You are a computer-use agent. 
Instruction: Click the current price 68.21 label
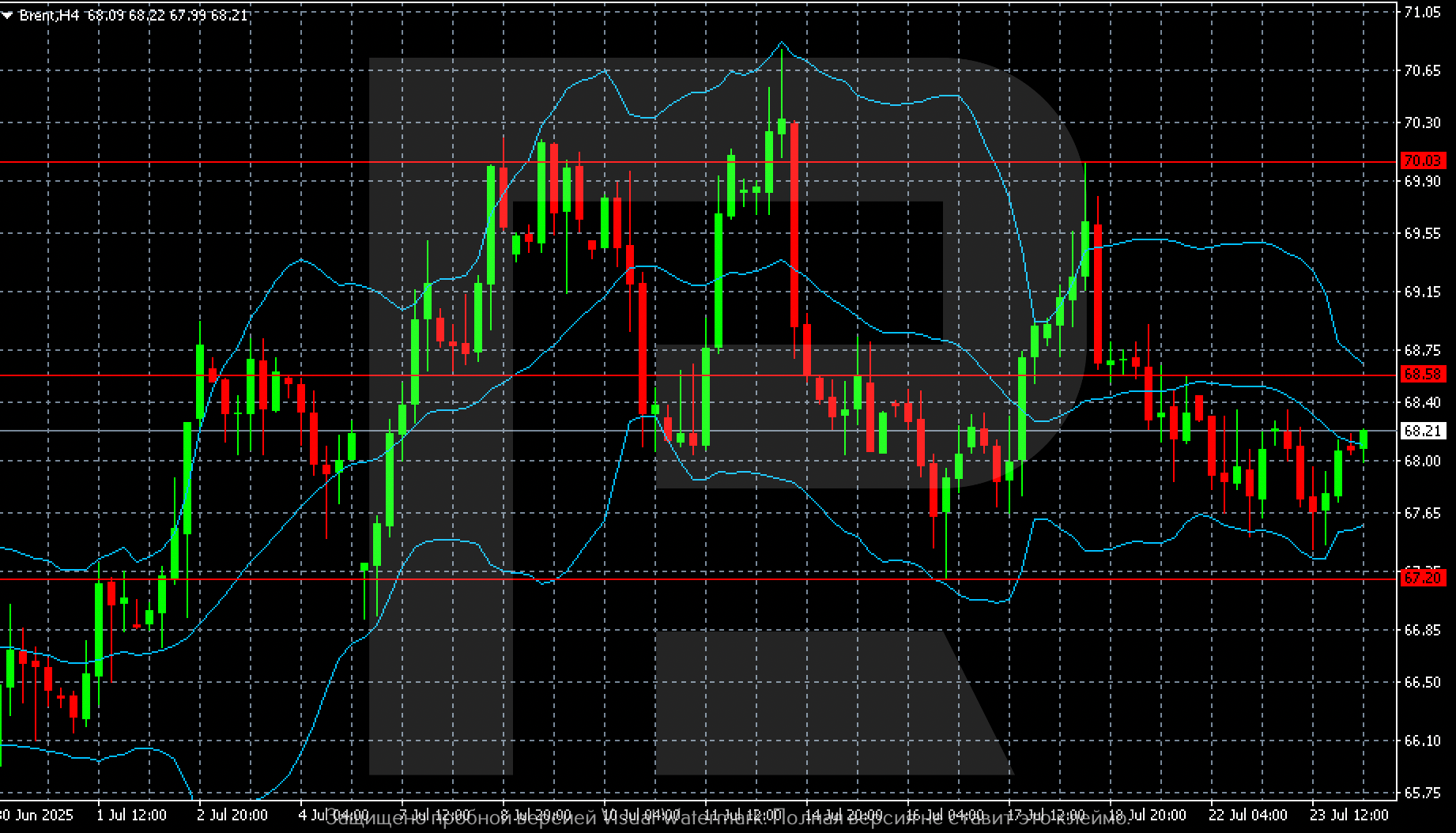click(1422, 431)
